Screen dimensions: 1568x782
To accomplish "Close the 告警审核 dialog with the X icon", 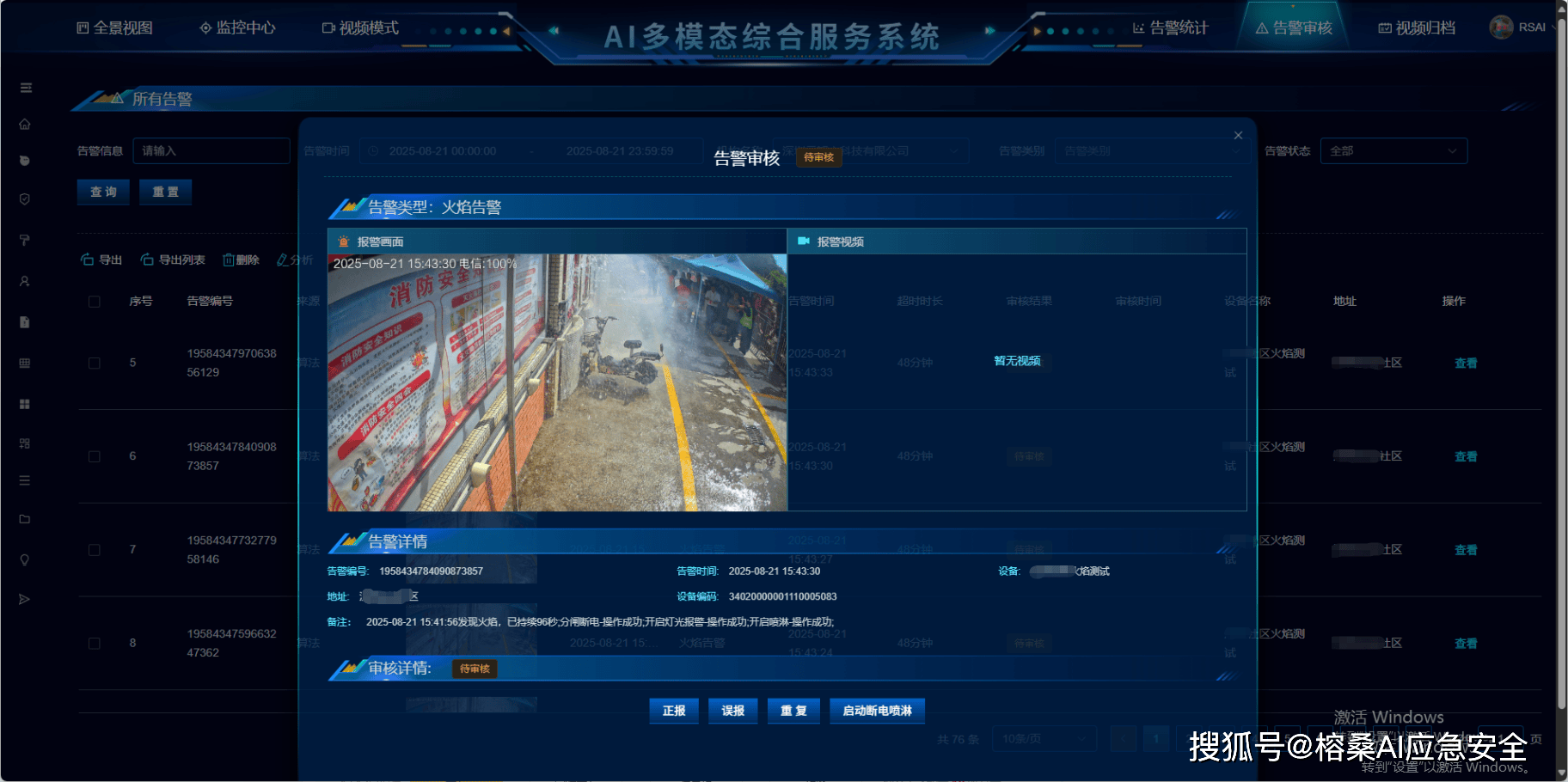I will (1238, 136).
